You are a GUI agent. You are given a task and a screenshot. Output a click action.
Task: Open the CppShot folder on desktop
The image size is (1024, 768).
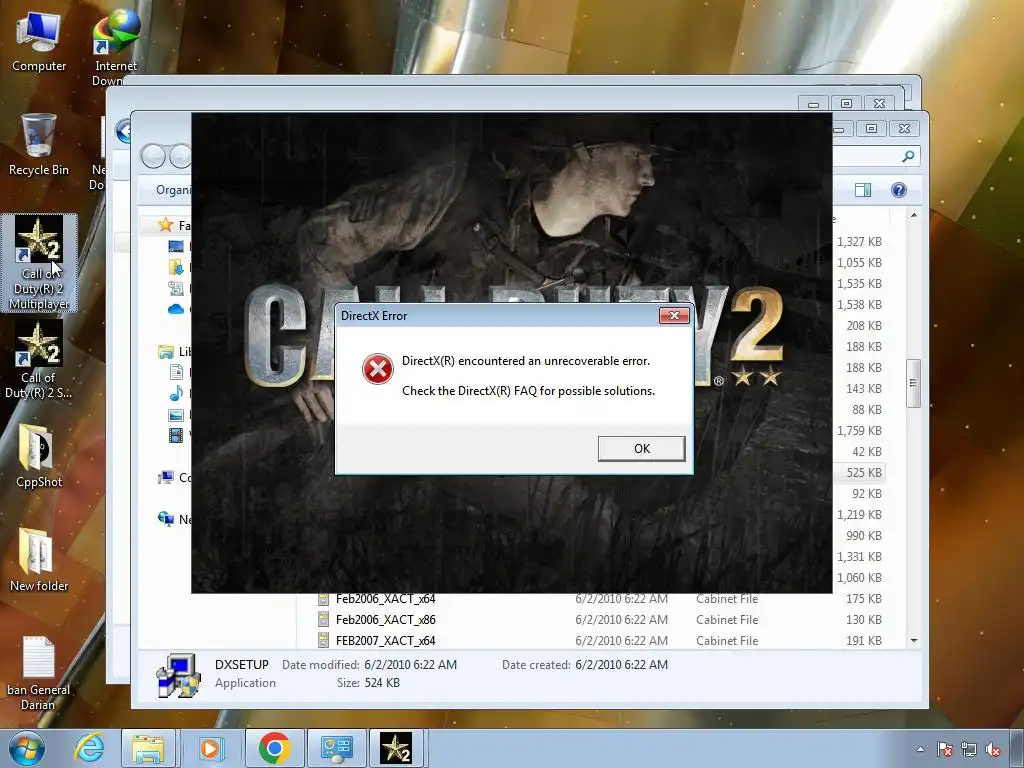pyautogui.click(x=39, y=456)
